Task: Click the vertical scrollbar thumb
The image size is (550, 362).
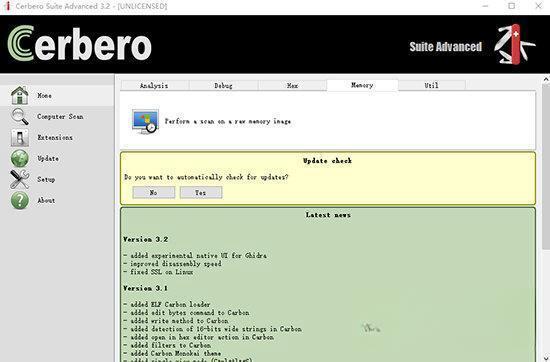Action: (546, 167)
